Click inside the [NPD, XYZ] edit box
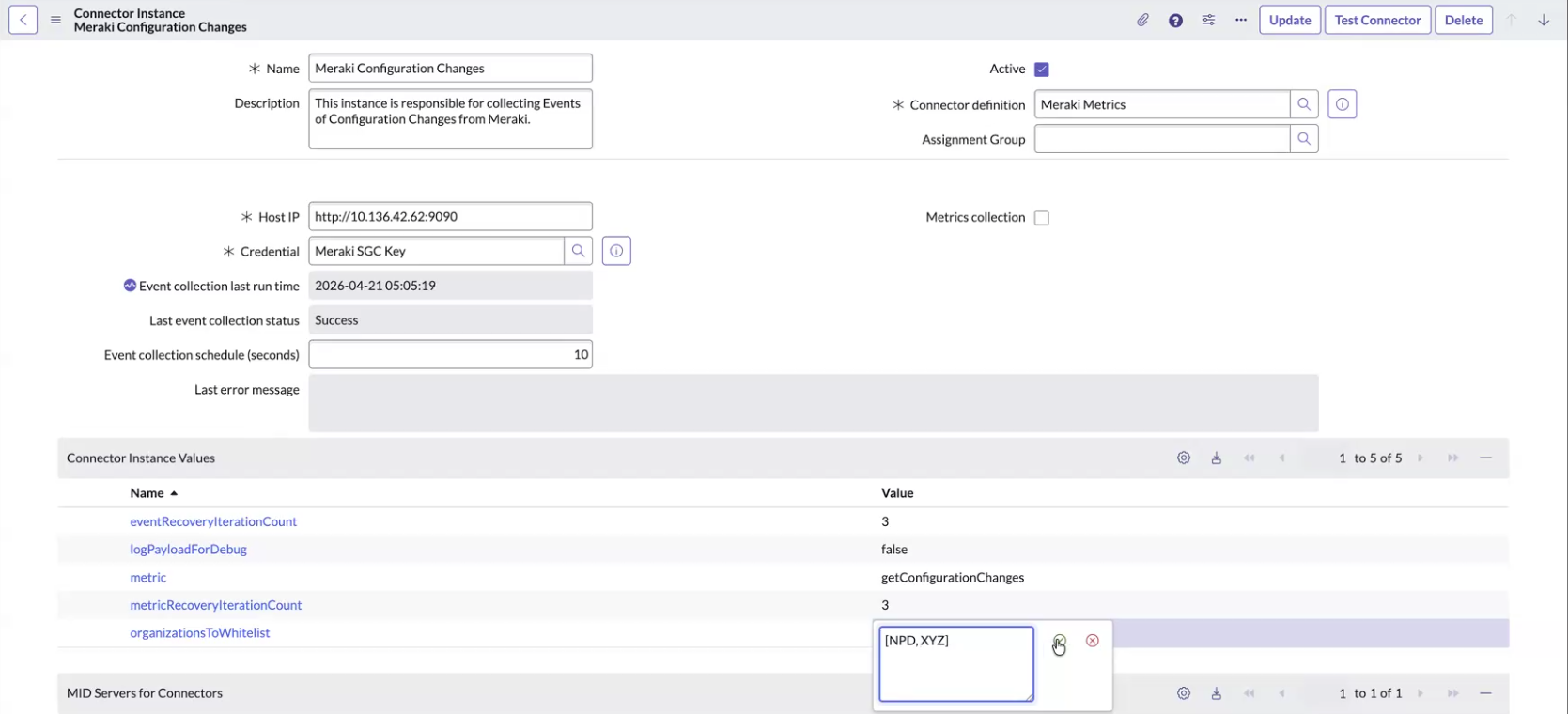 (956, 664)
